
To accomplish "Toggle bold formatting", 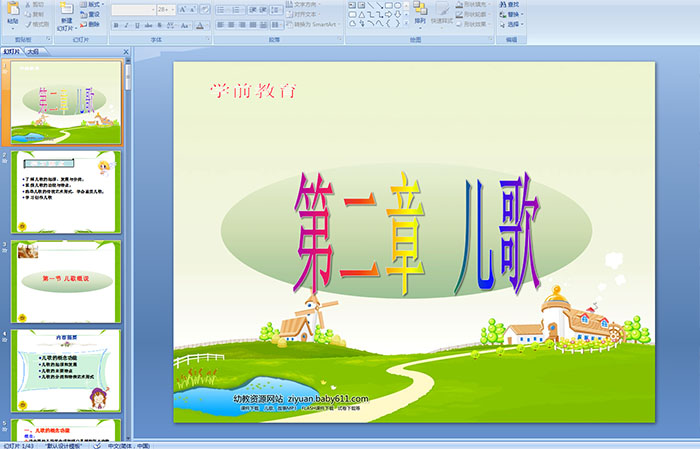I will [x=116, y=25].
